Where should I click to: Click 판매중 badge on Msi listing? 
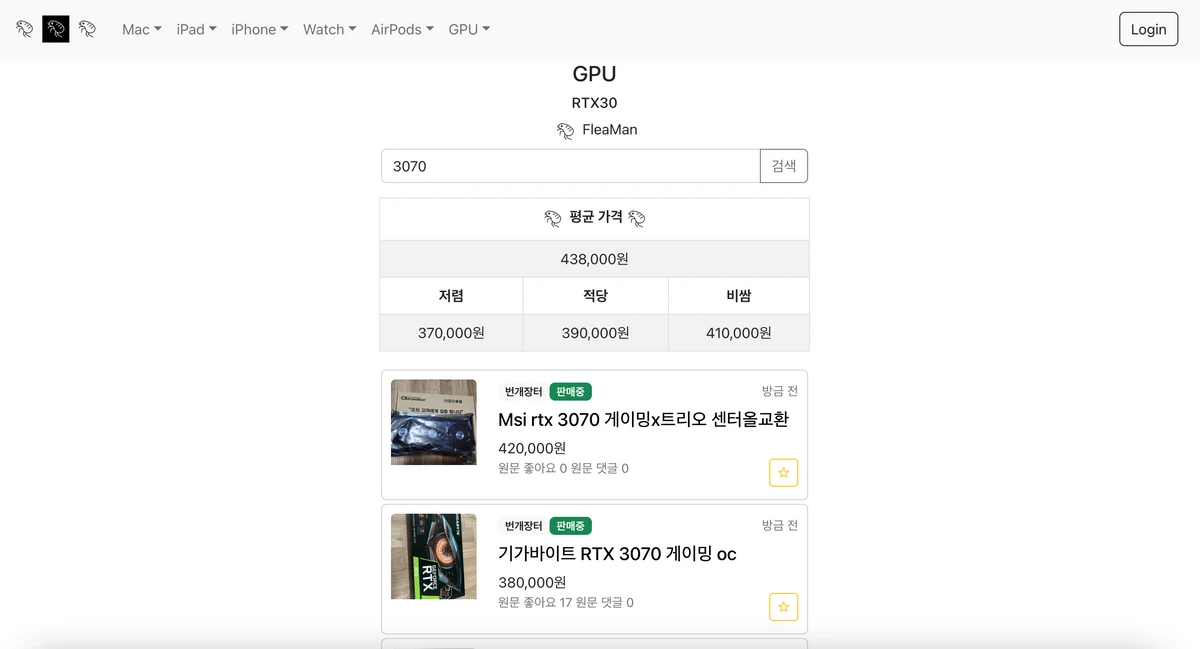click(x=571, y=391)
